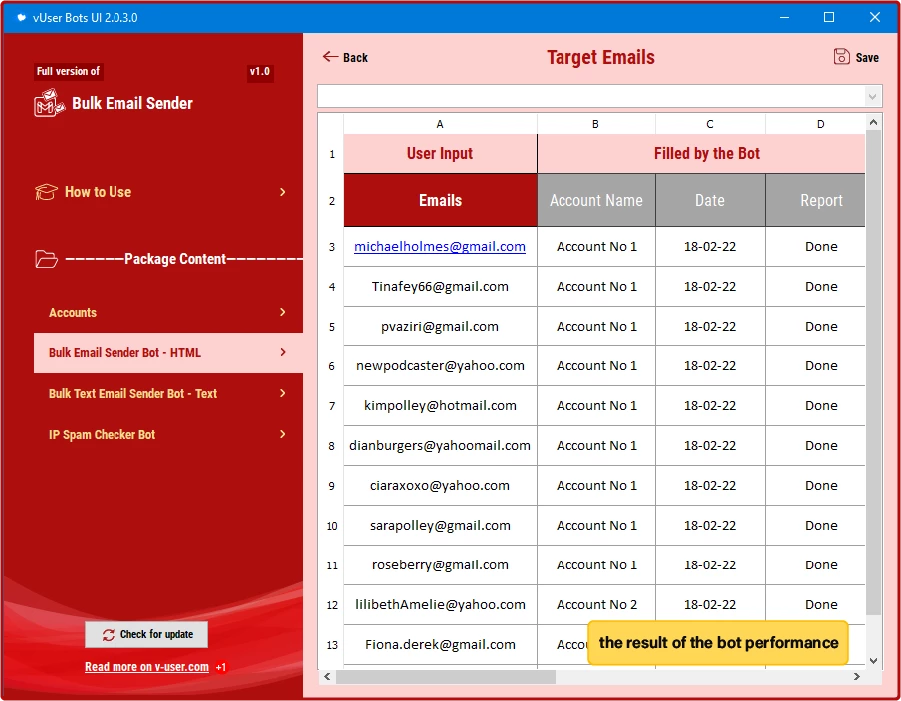Select the newpodcaster@yahoo.com cell
Viewport: 901px width, 701px height.
coord(440,366)
